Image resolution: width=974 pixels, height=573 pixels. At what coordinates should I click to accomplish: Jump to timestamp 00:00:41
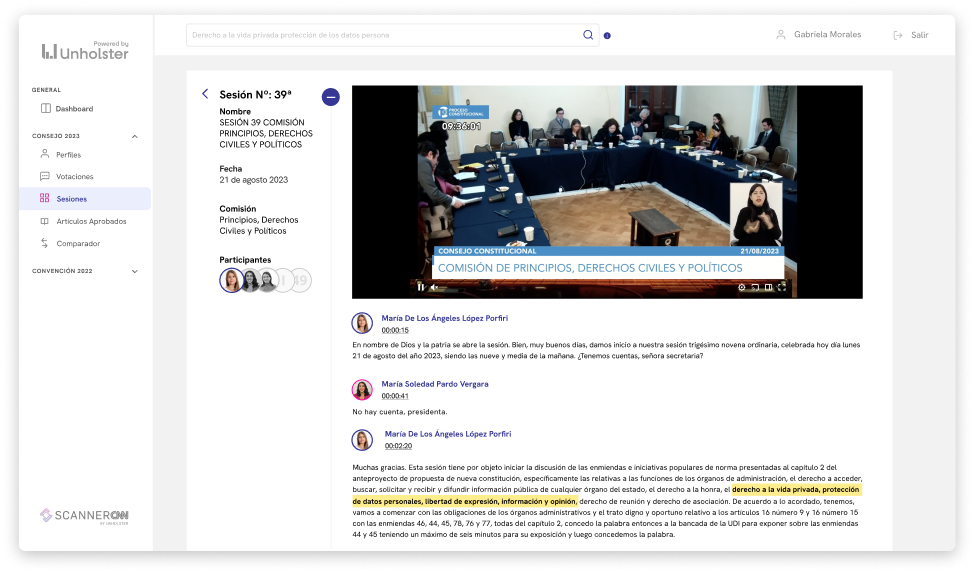395,396
